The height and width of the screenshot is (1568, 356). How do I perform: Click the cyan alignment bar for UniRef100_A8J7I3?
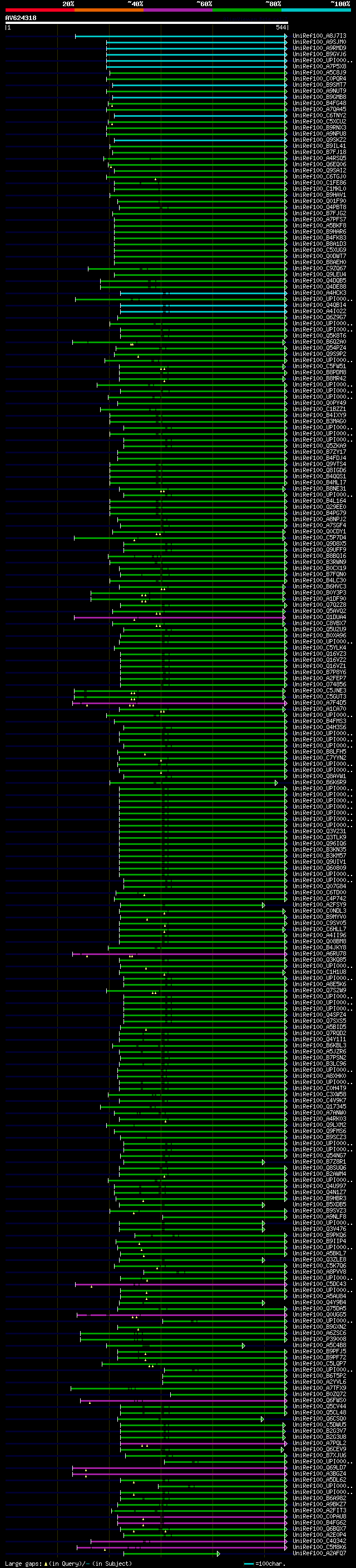coord(181,36)
